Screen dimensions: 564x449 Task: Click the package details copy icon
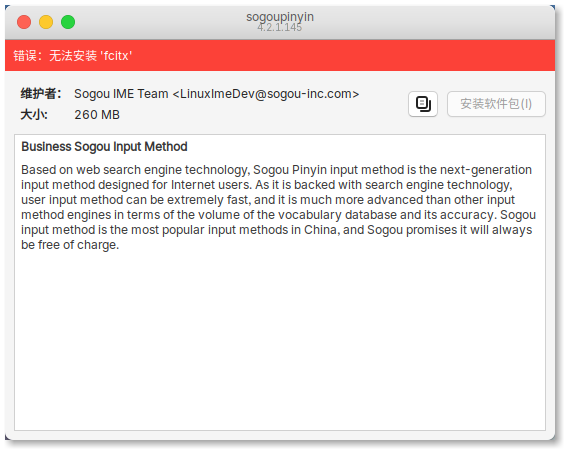coord(423,104)
